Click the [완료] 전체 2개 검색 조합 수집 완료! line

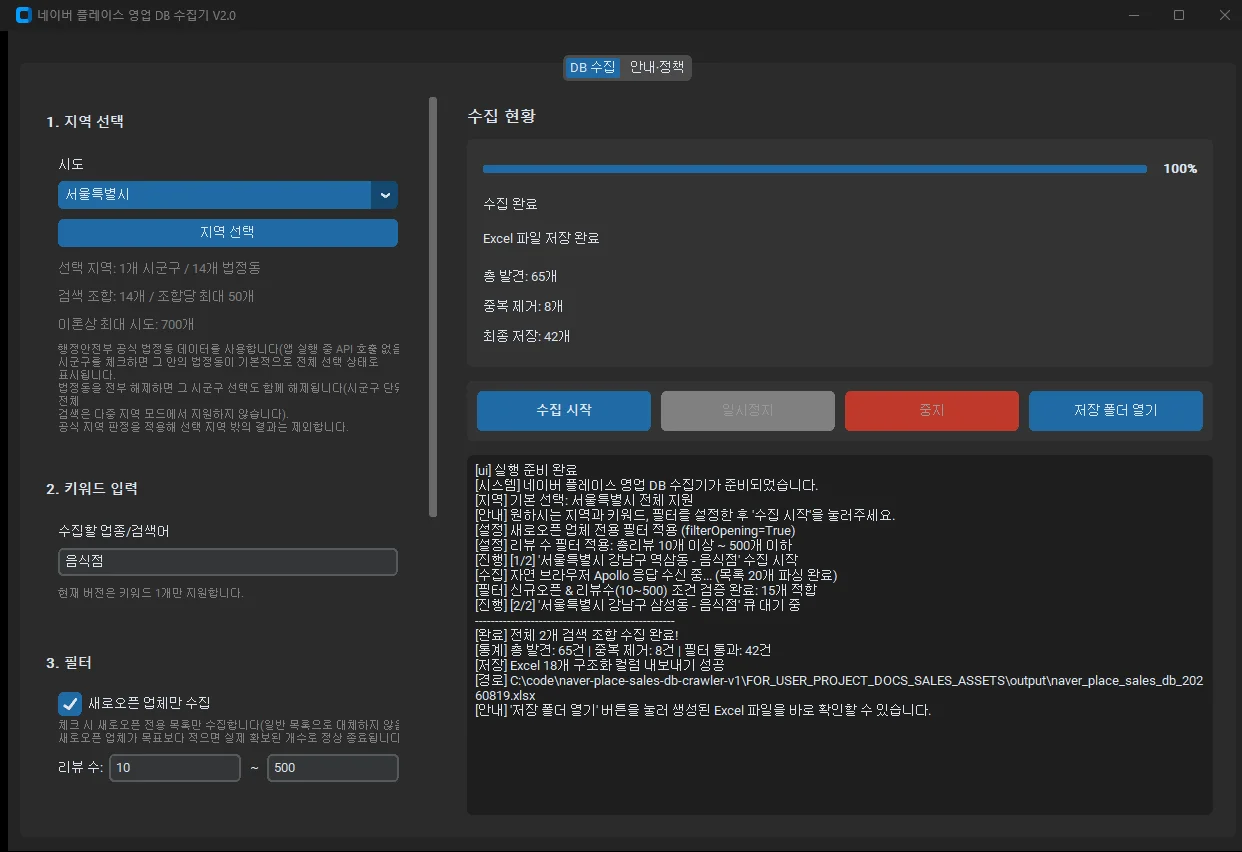577,635
